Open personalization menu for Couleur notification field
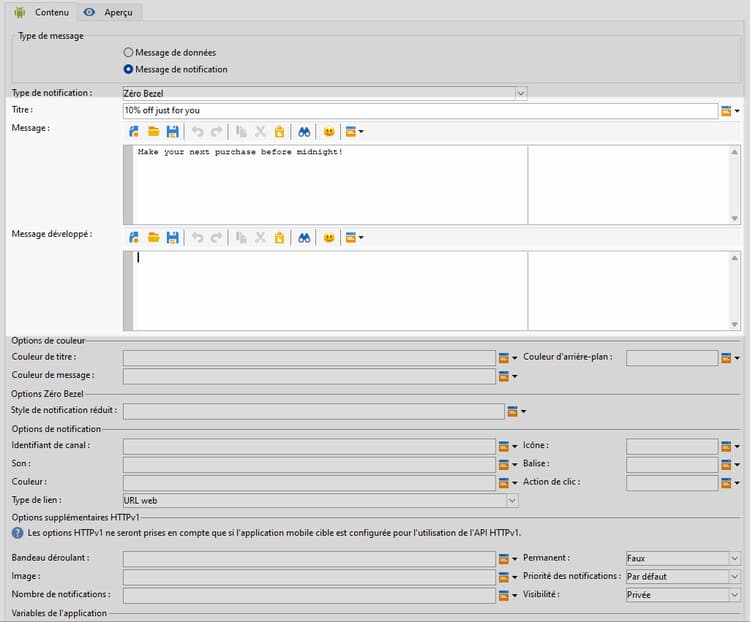The image size is (750, 622). pyautogui.click(x=507, y=483)
